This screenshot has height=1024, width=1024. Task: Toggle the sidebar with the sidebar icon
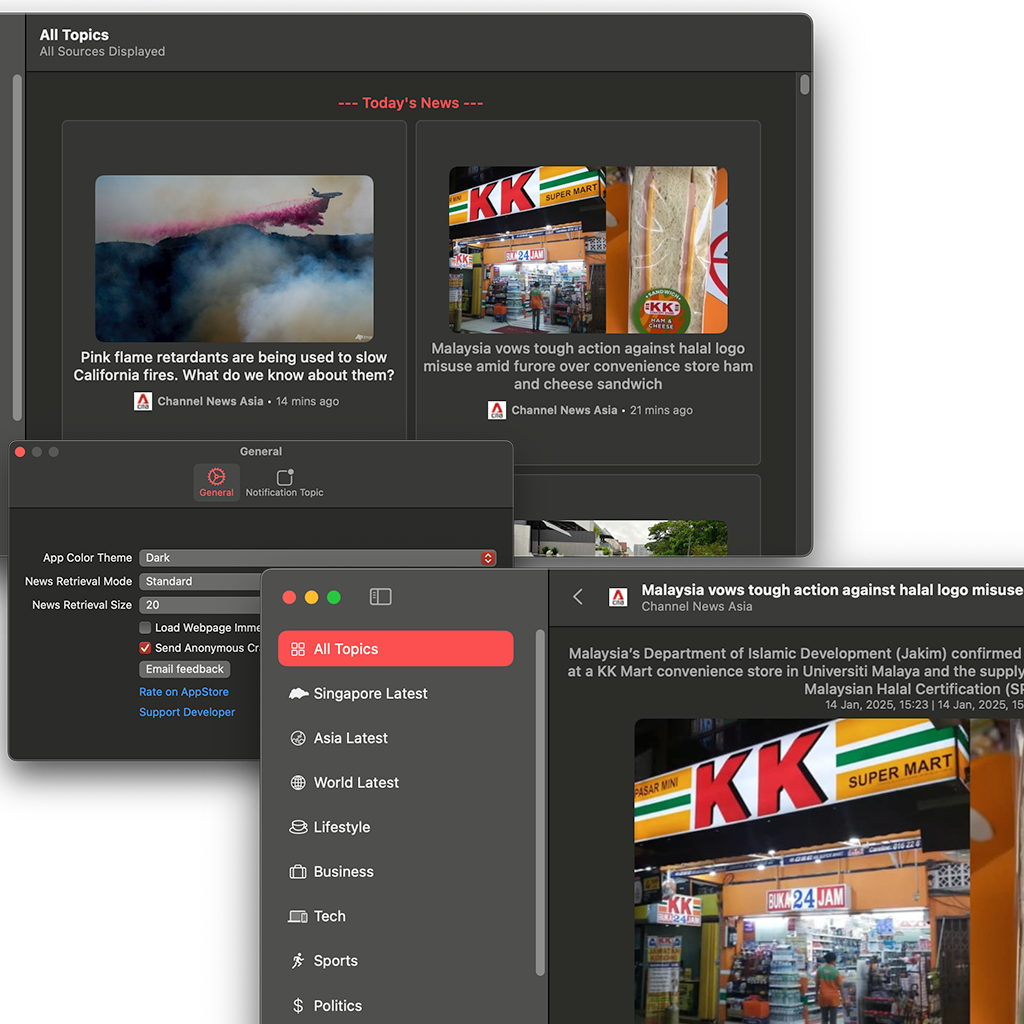(x=381, y=597)
